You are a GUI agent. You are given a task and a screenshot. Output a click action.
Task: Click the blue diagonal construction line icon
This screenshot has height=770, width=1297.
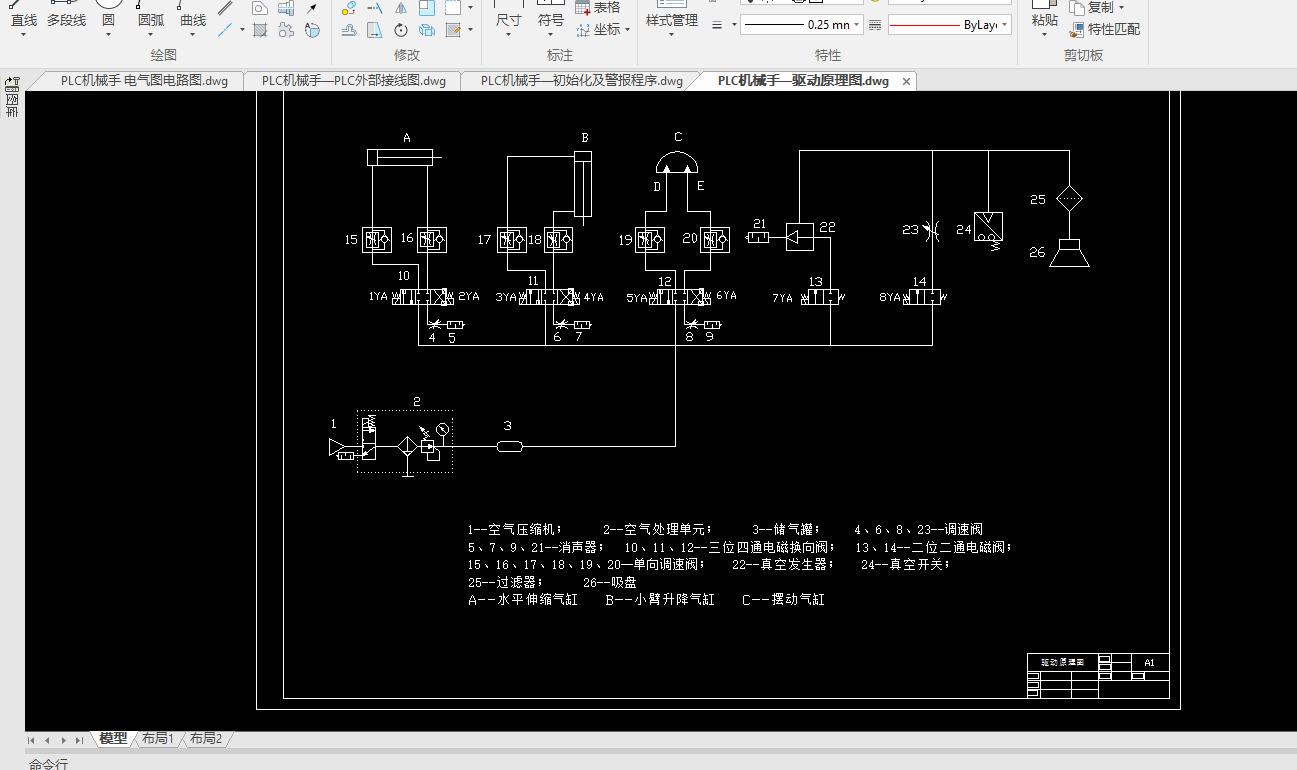tap(226, 29)
